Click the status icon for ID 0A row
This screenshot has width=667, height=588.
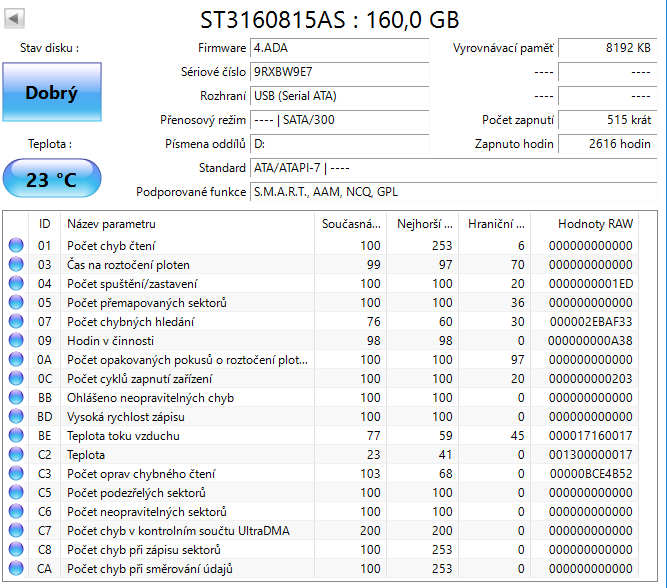click(16, 360)
